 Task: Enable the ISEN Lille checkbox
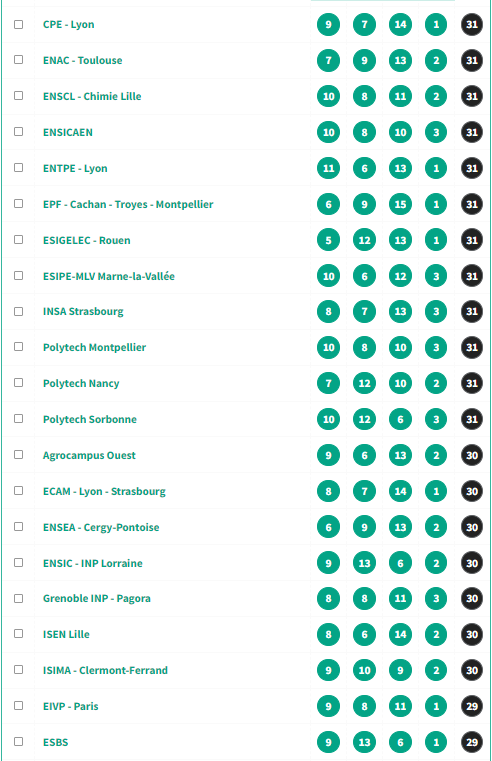click(18, 634)
